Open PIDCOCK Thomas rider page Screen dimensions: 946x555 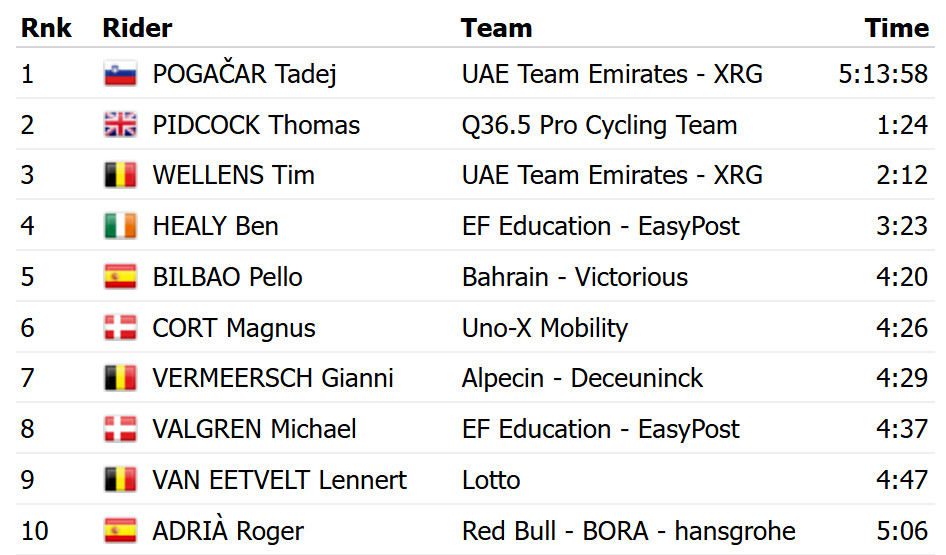[x=256, y=125]
